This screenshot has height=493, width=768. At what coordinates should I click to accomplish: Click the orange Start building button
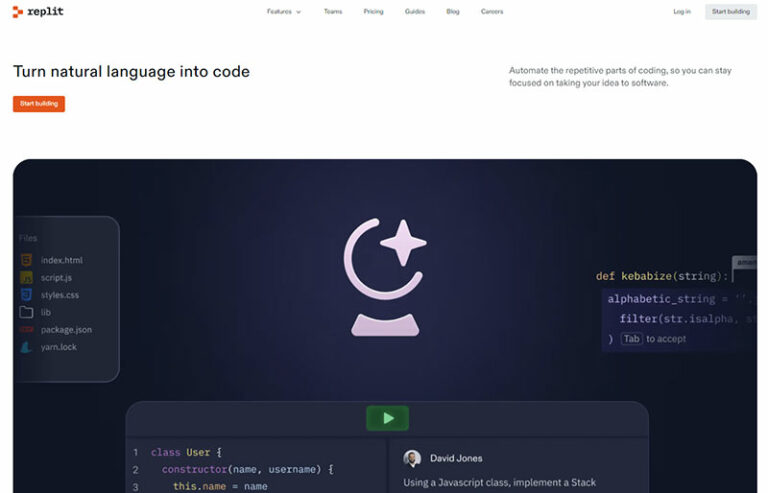click(x=39, y=104)
